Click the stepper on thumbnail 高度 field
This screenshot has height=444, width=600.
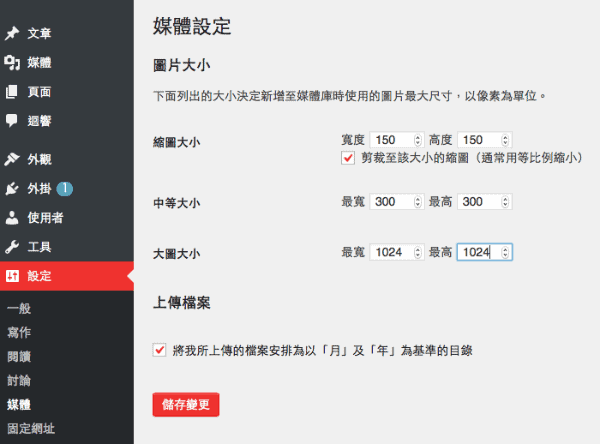[x=505, y=140]
